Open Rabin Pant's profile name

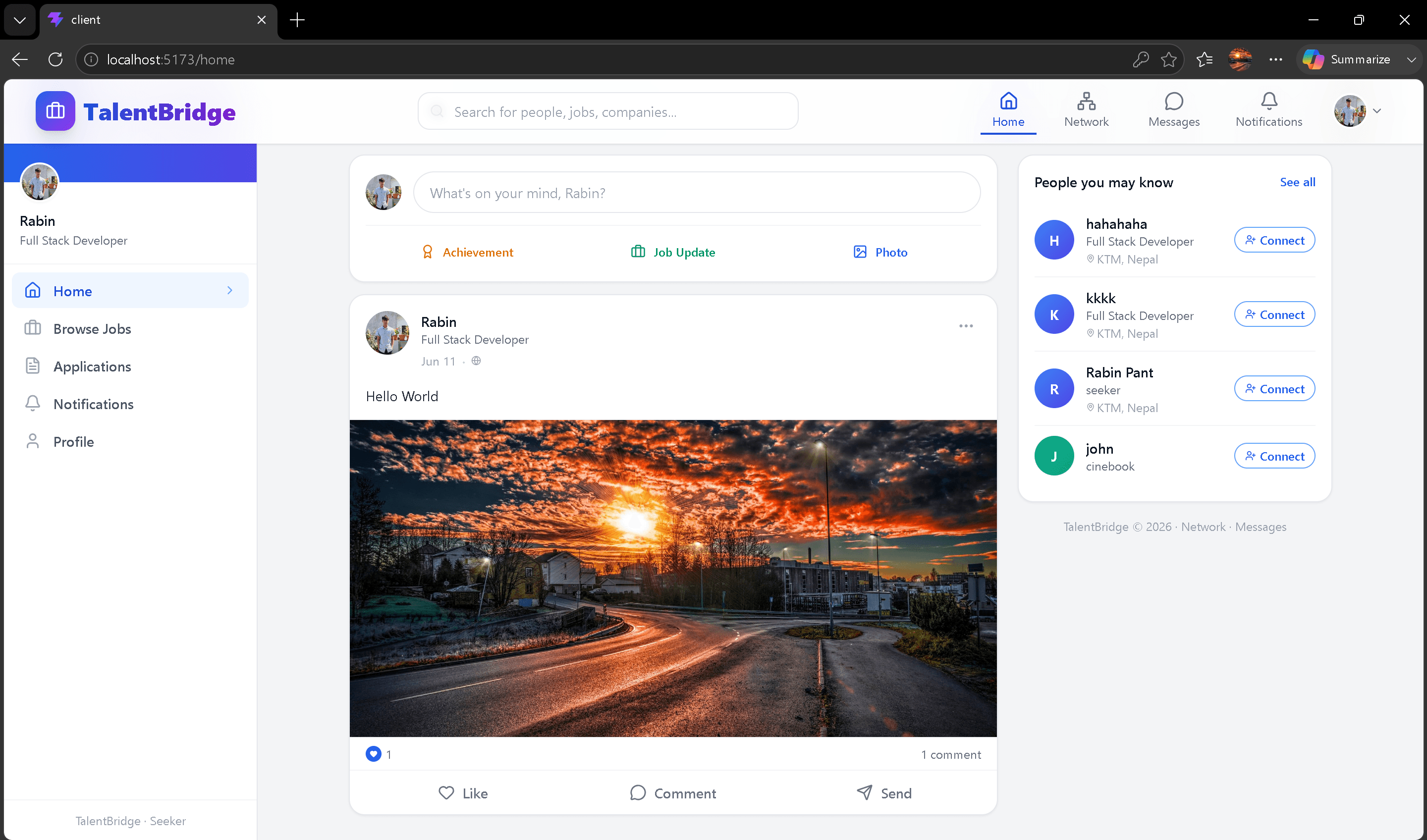1119,372
